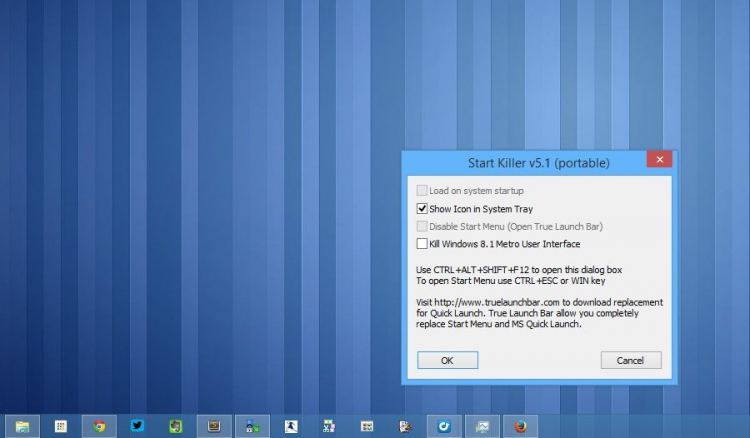Viewport: 750px width, 438px height.
Task: Launch Firefox from the taskbar
Action: pyautogui.click(x=520, y=426)
